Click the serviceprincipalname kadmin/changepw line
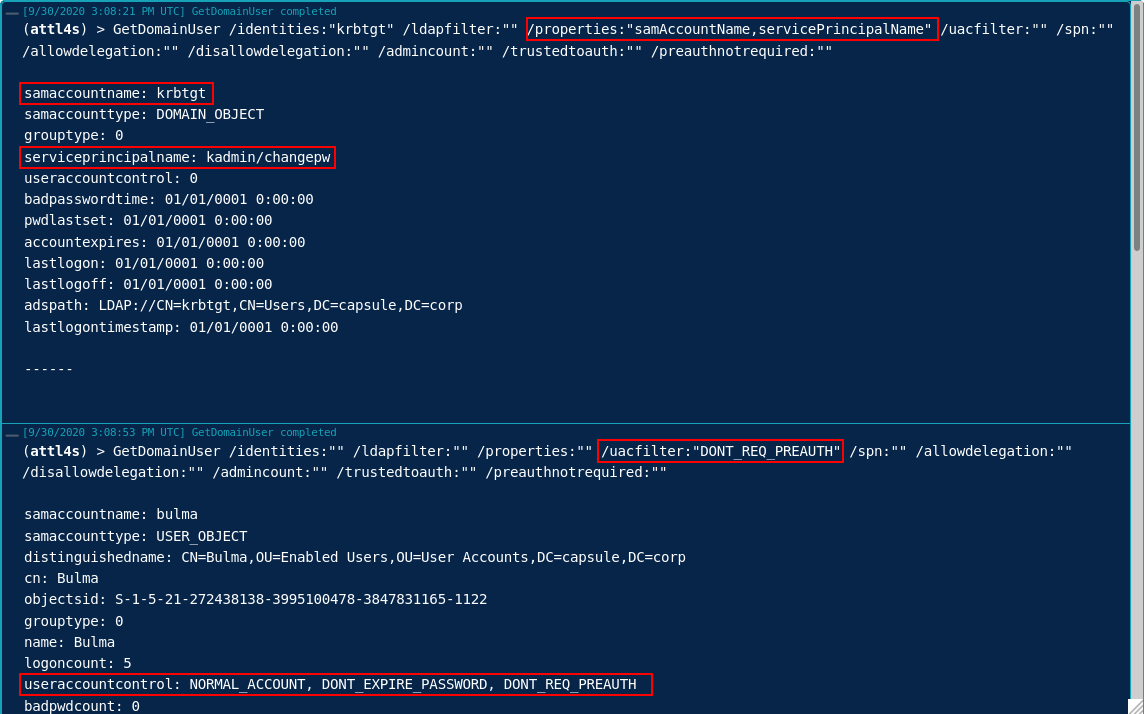Screen dimensions: 1145x714 177,157
